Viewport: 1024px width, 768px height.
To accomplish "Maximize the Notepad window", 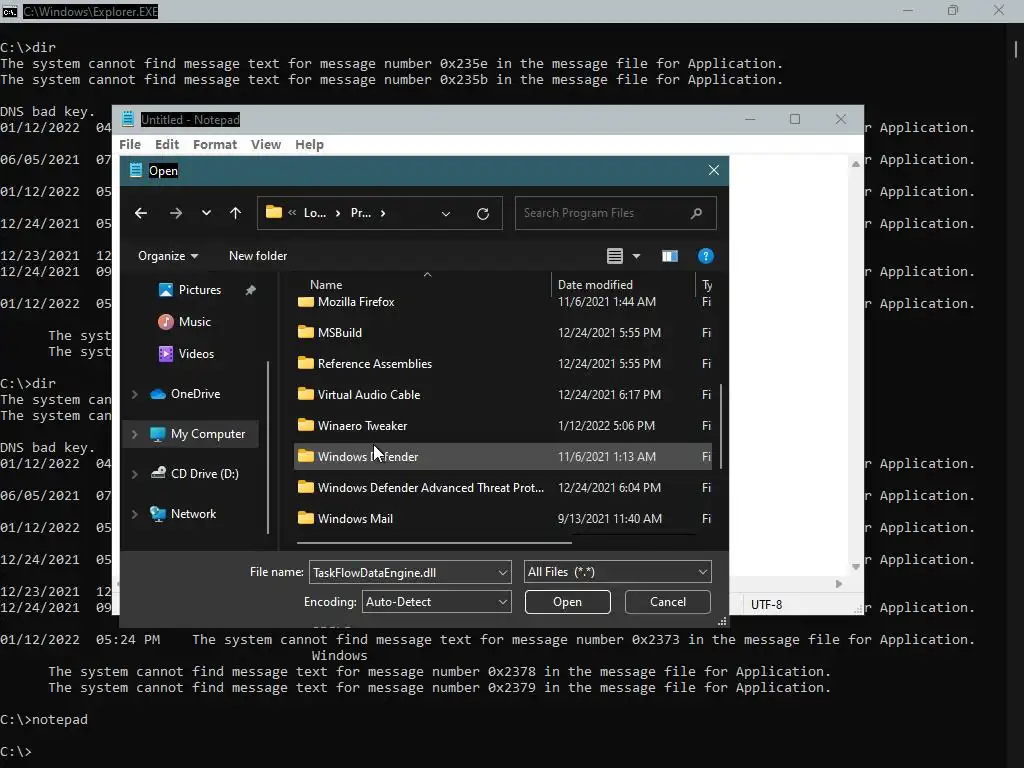I will coord(795,120).
